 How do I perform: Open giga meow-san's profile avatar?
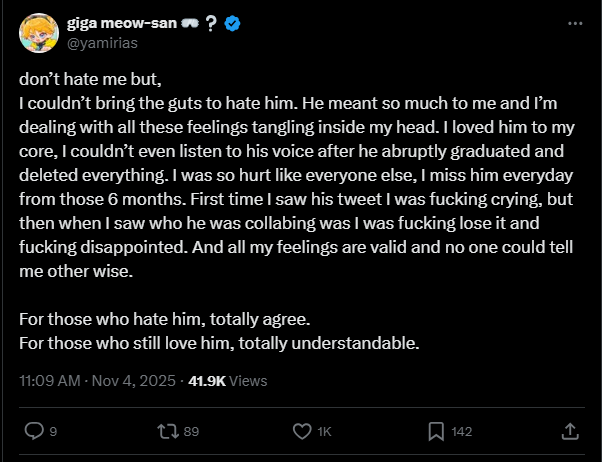[38, 35]
